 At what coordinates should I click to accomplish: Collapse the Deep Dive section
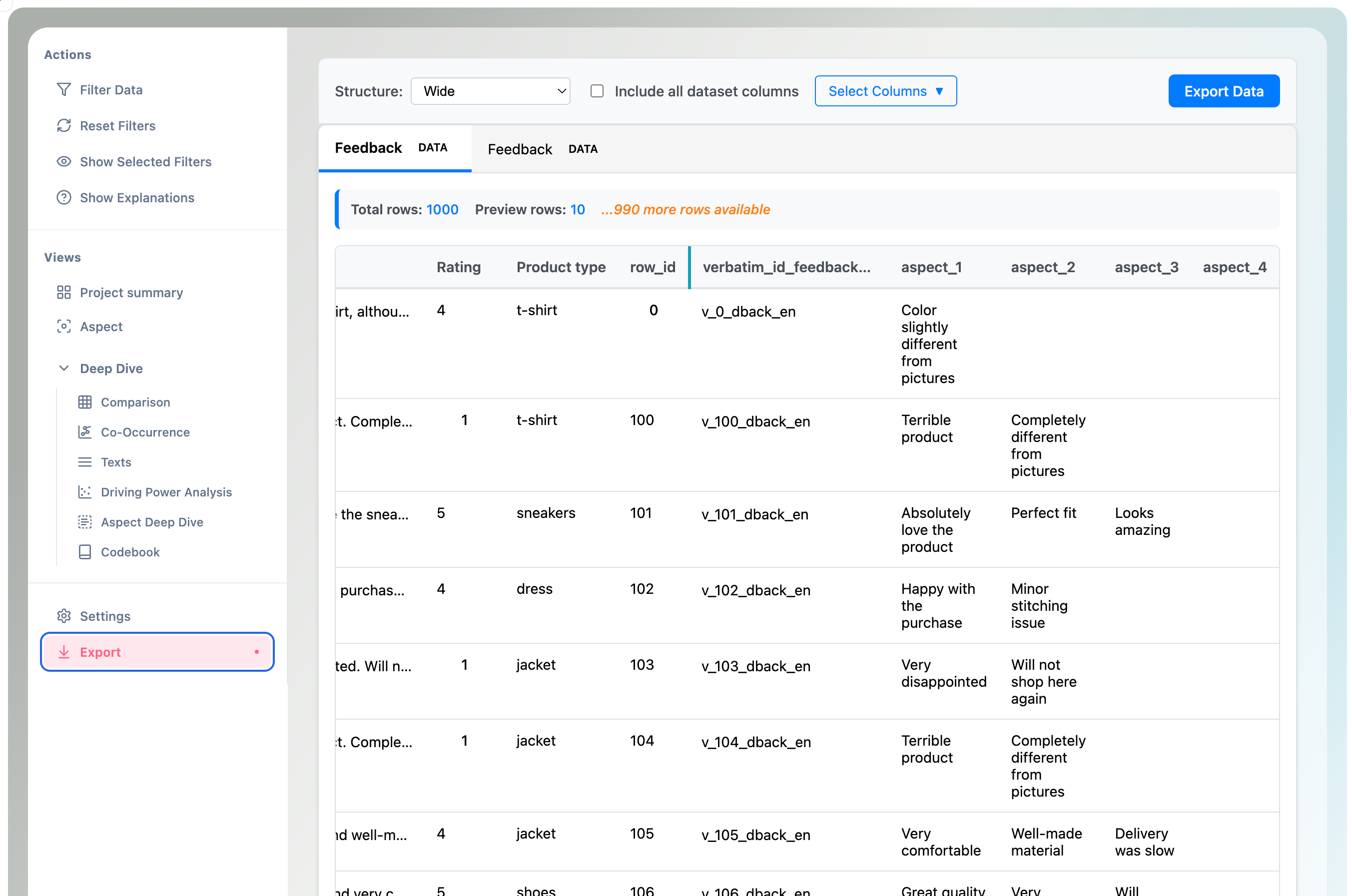[63, 369]
